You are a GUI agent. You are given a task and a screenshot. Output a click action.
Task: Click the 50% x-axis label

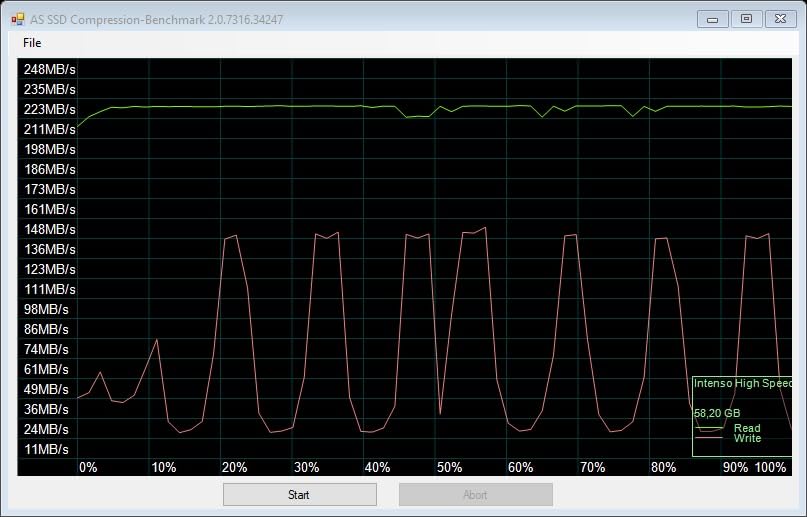tap(449, 467)
